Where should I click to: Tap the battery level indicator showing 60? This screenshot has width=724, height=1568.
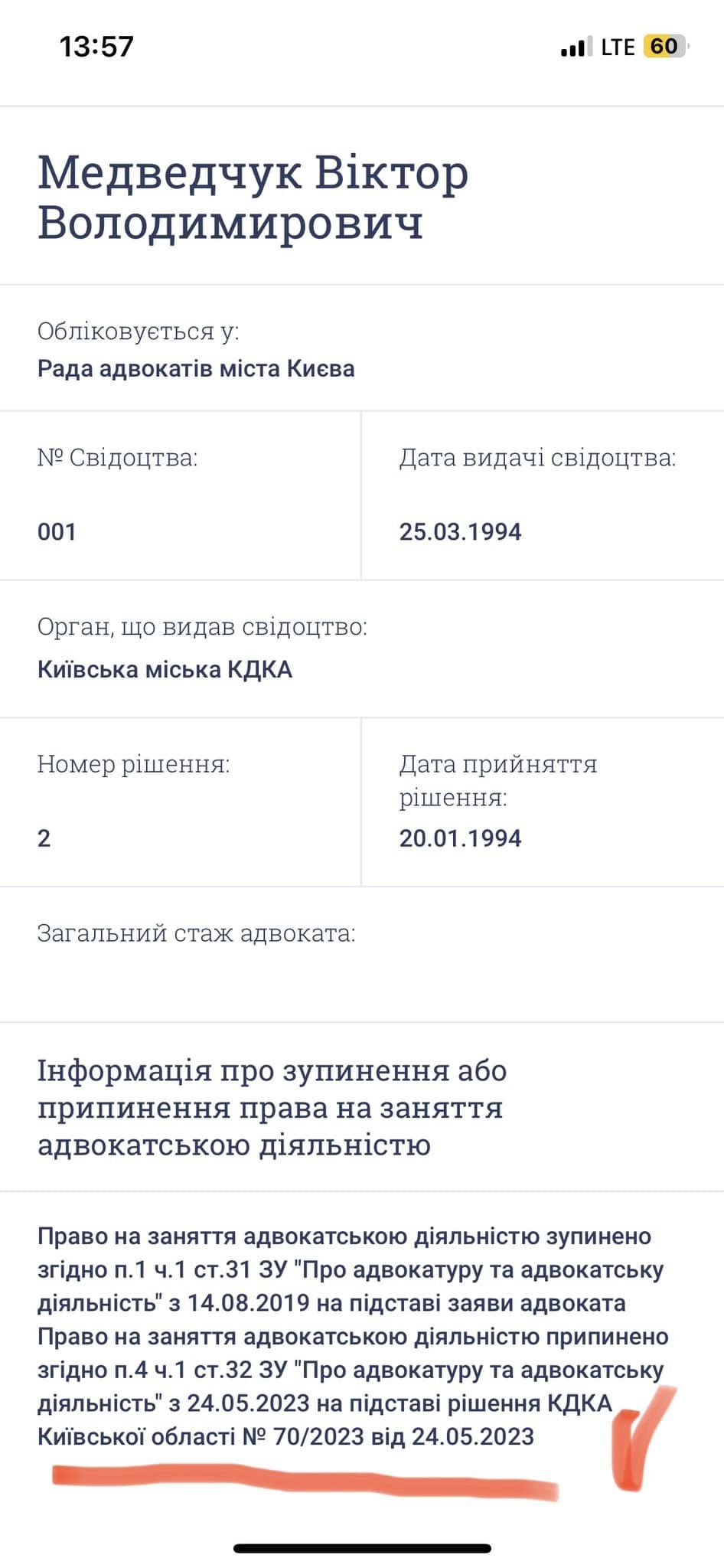[x=664, y=47]
